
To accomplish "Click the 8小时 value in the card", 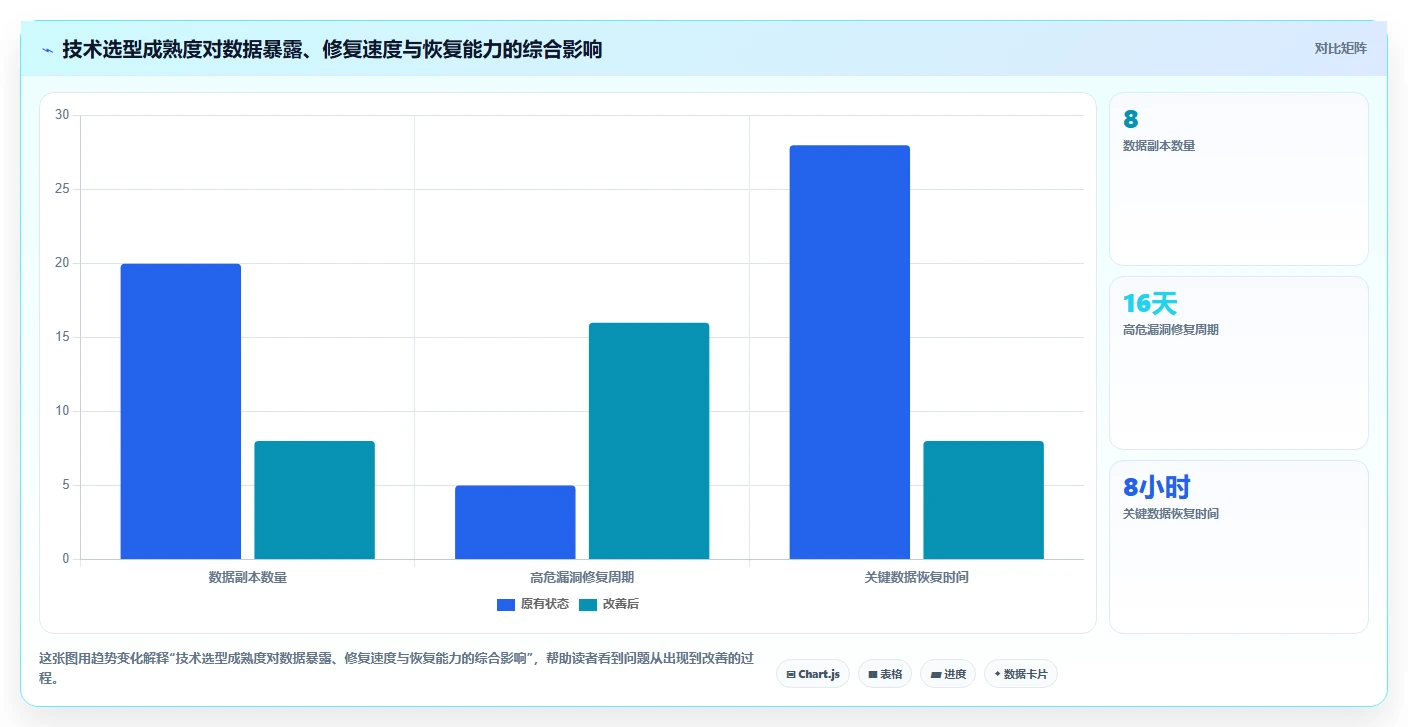I will 1156,488.
